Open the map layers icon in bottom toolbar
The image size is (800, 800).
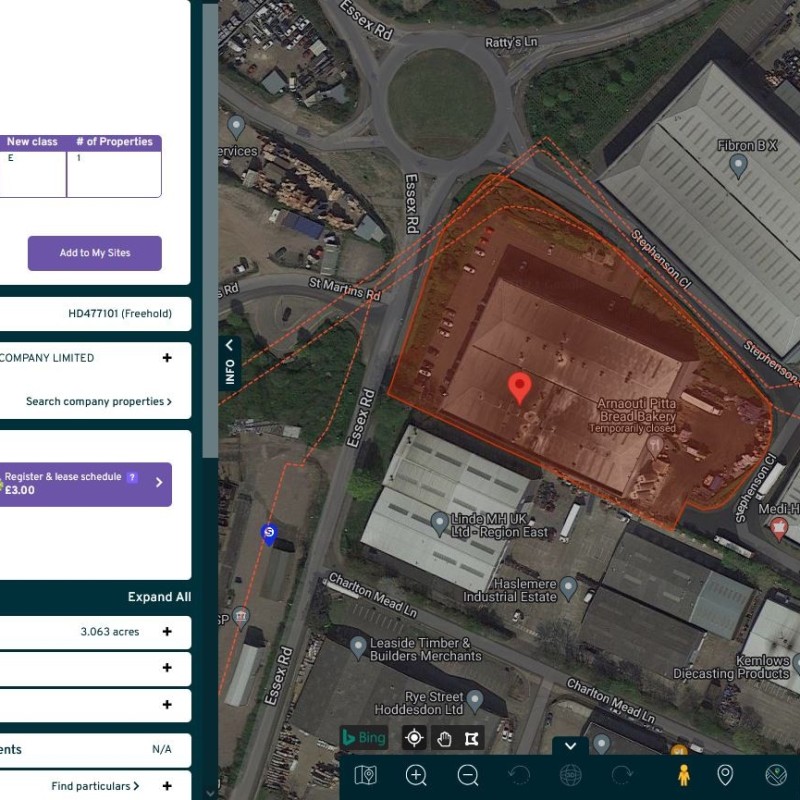[365, 775]
